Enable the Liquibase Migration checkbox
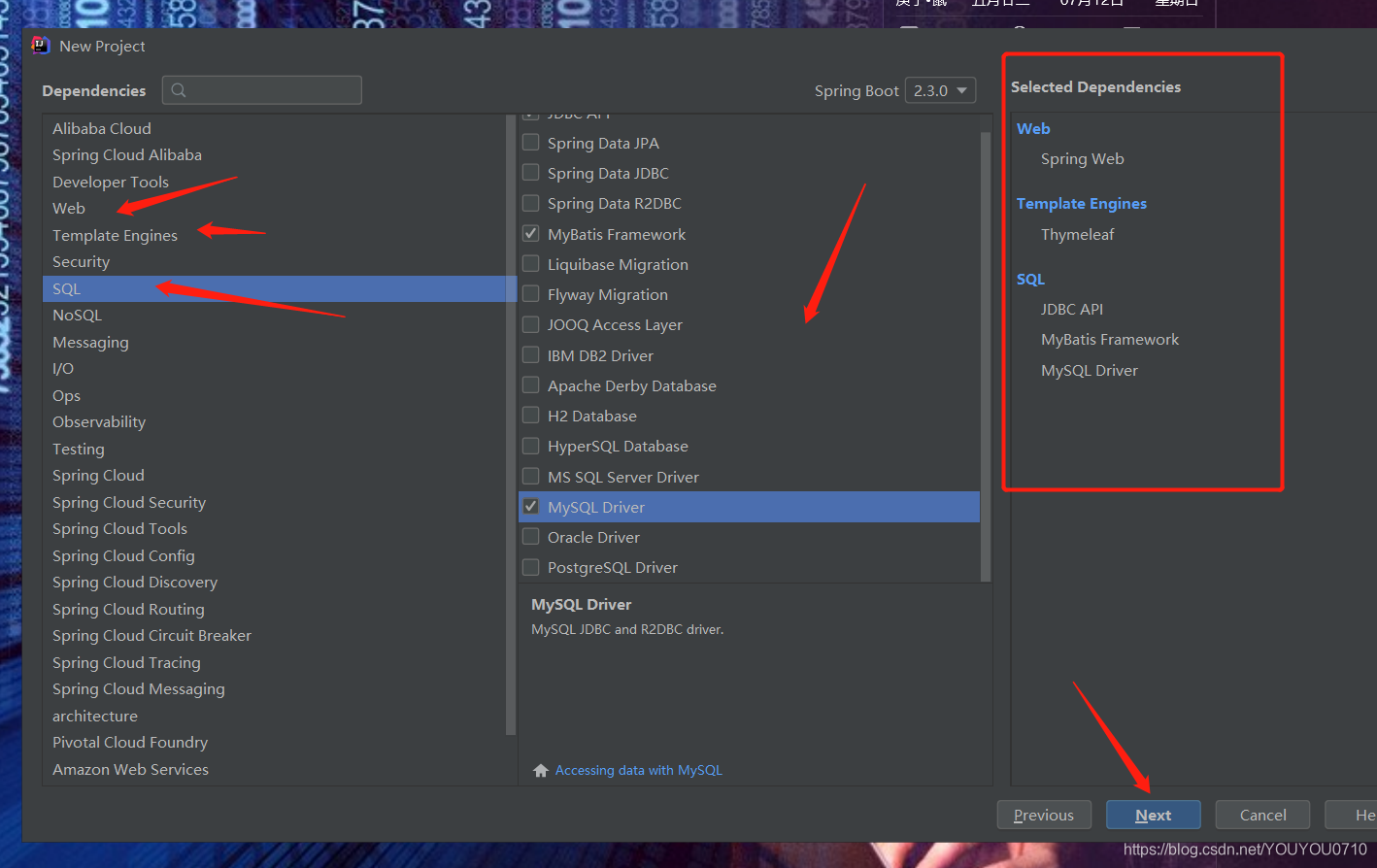Viewport: 1377px width, 868px height. click(x=531, y=264)
